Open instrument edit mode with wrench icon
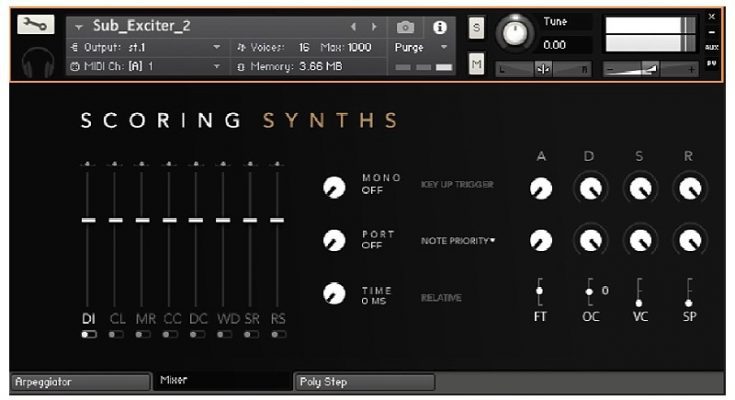Screen dimensions: 735x400 (36, 27)
